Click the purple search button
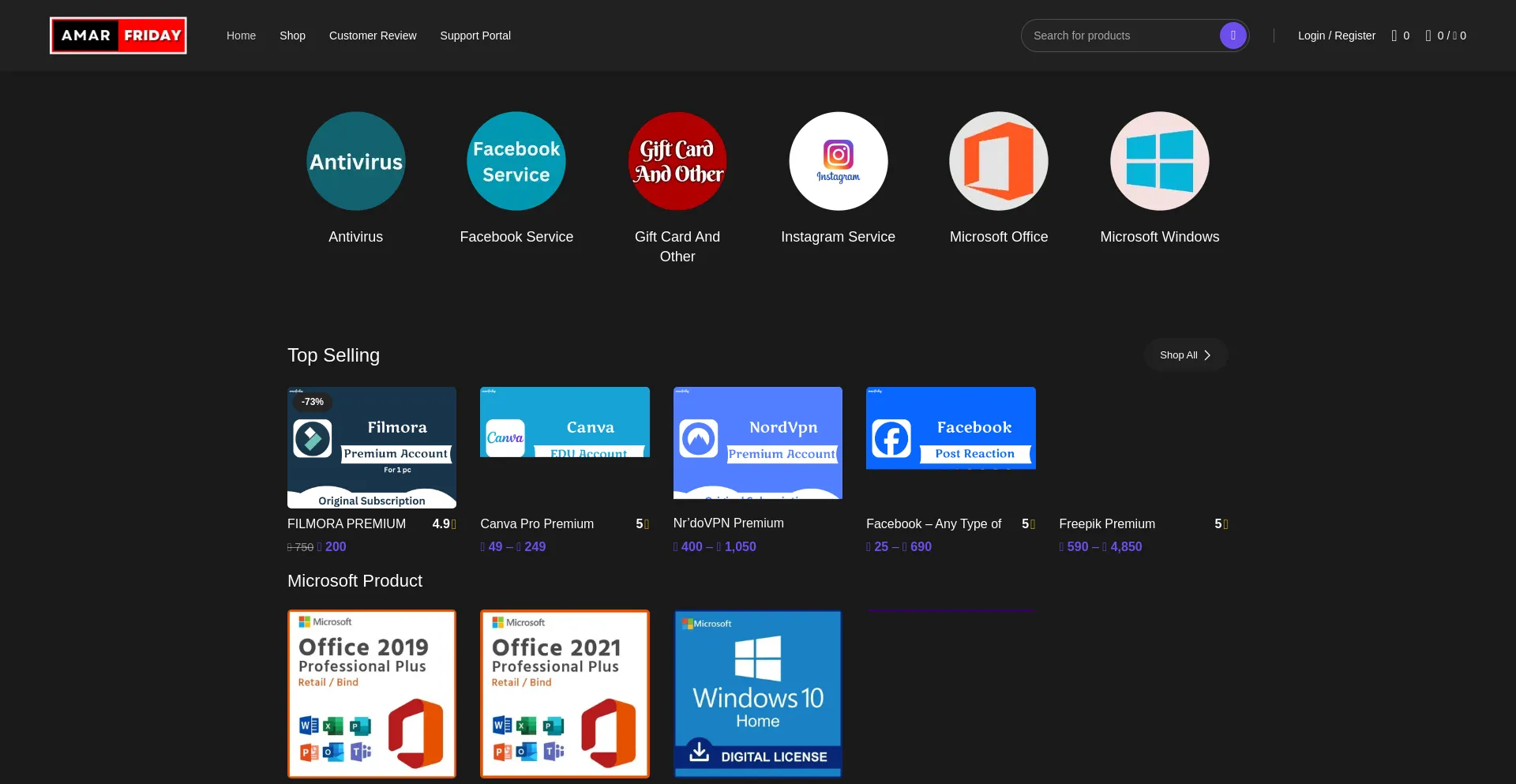The height and width of the screenshot is (784, 1516). [1233, 36]
